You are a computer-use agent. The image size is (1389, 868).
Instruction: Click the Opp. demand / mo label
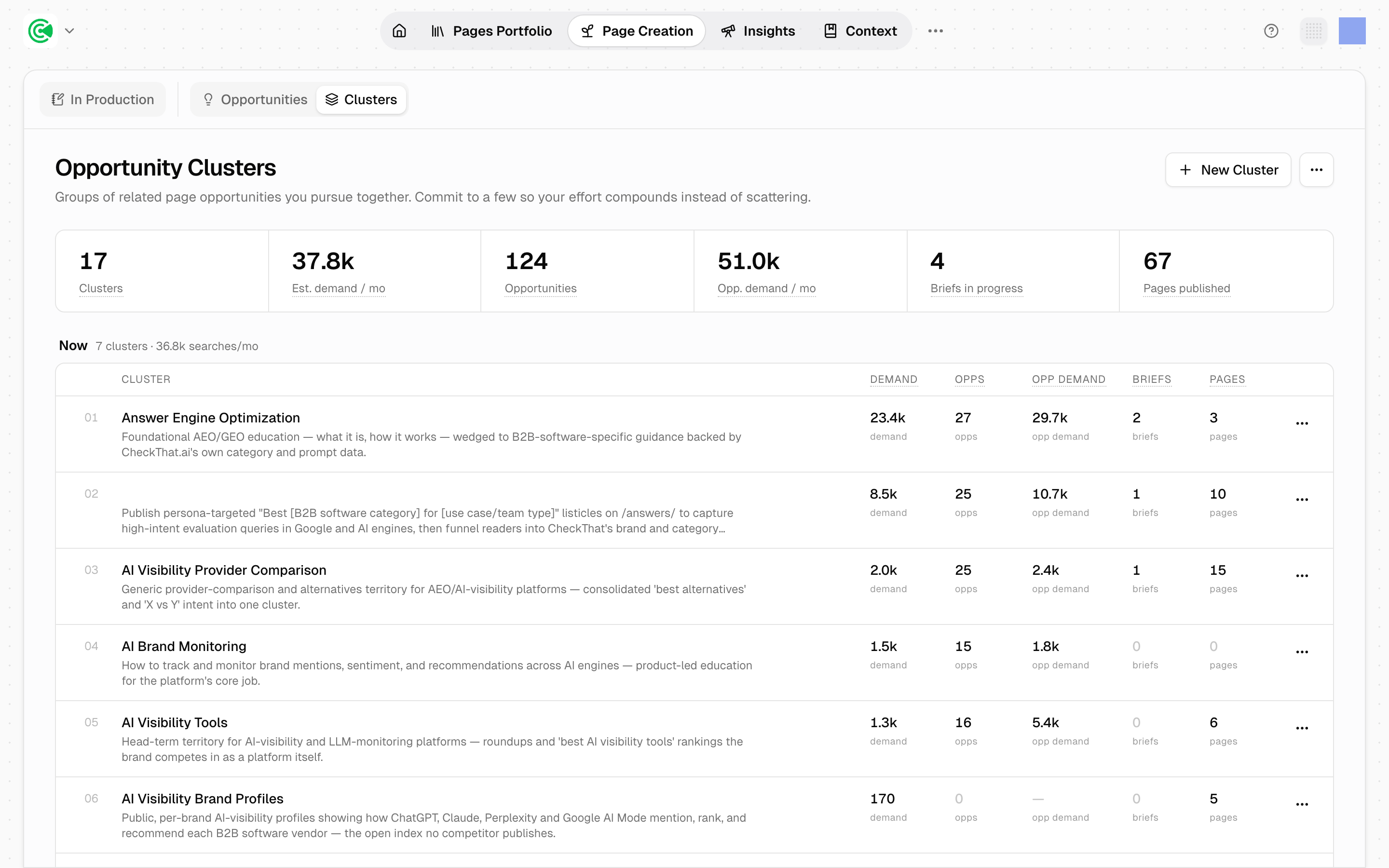pos(766,288)
